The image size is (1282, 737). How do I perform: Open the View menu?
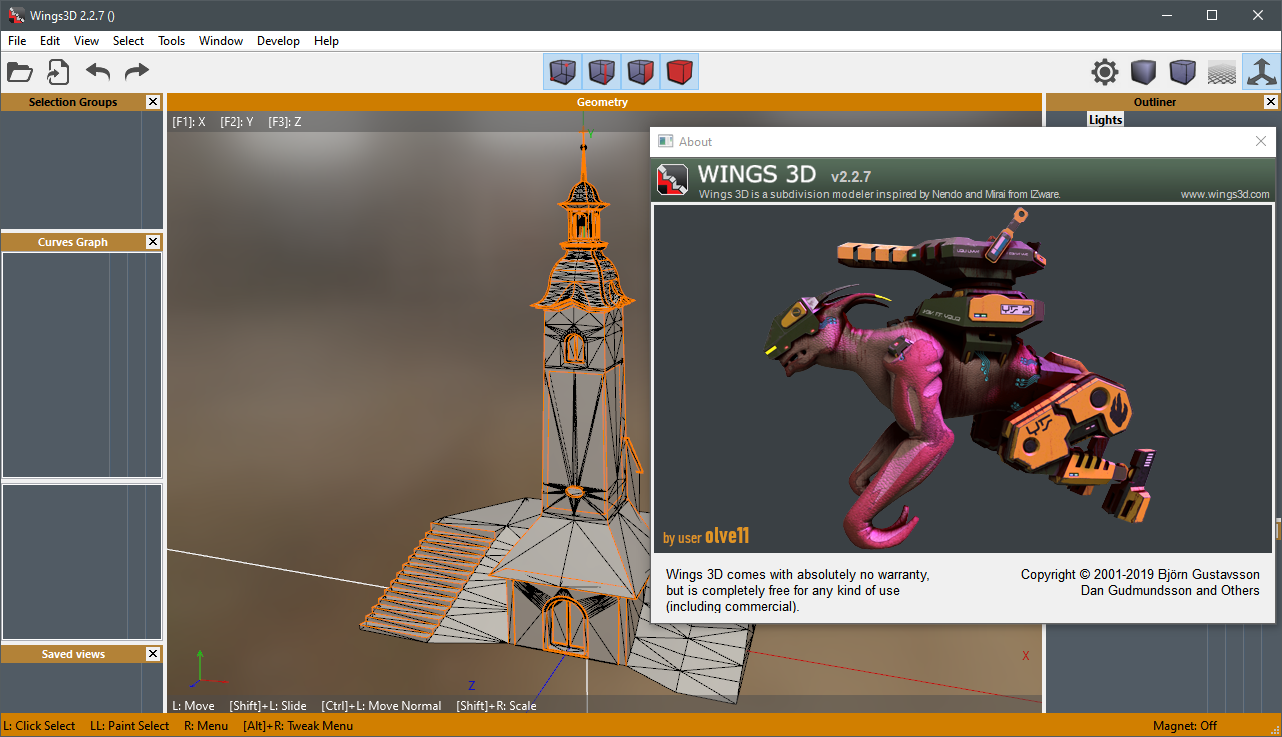(87, 41)
